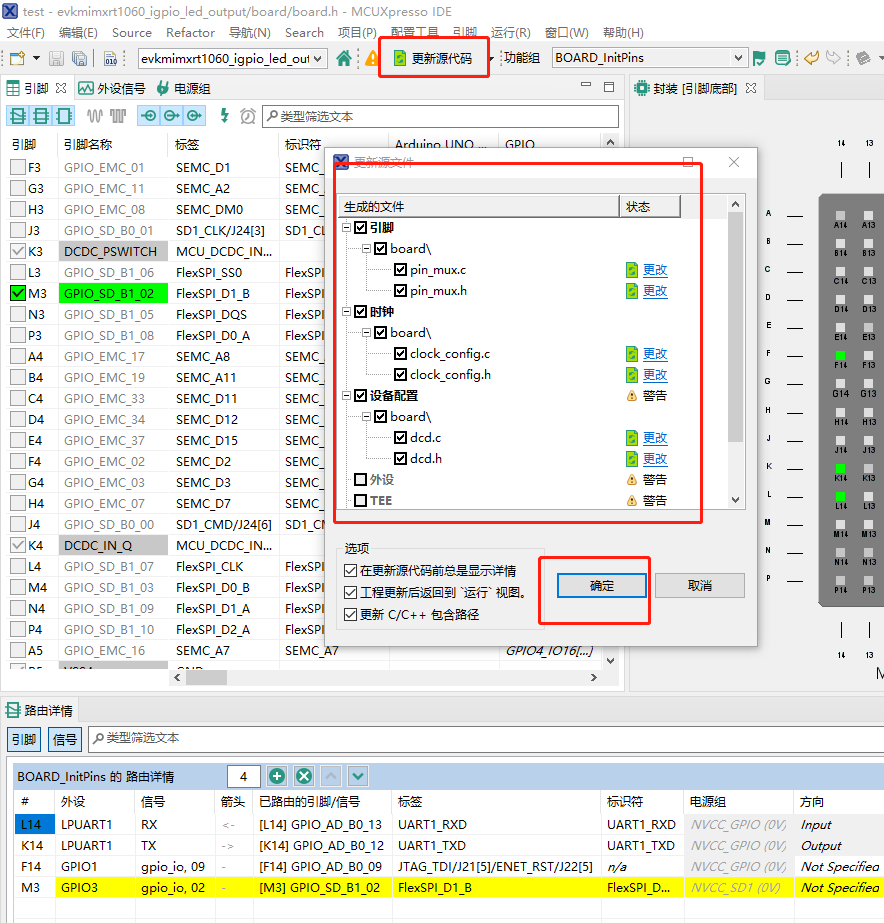Click the pins table horizontal scrollbar thumb
Viewport: 884px width, 923px height.
click(207, 678)
